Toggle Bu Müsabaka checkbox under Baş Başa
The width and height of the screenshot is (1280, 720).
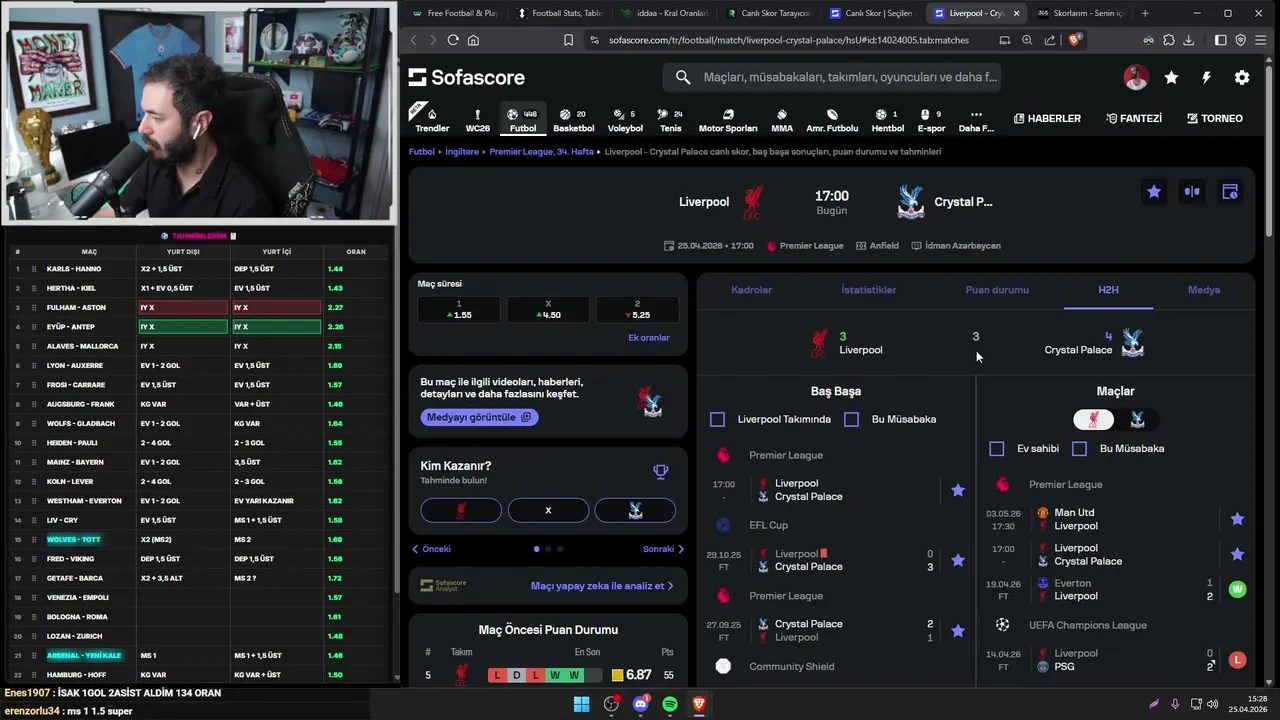851,420
